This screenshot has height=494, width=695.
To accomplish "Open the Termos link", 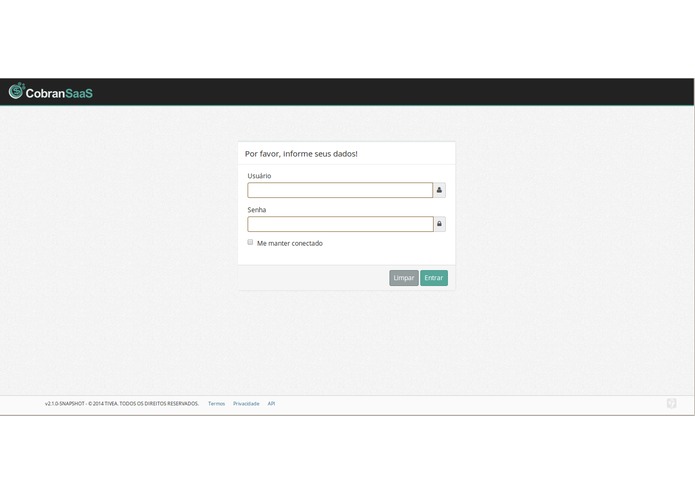I will [216, 404].
